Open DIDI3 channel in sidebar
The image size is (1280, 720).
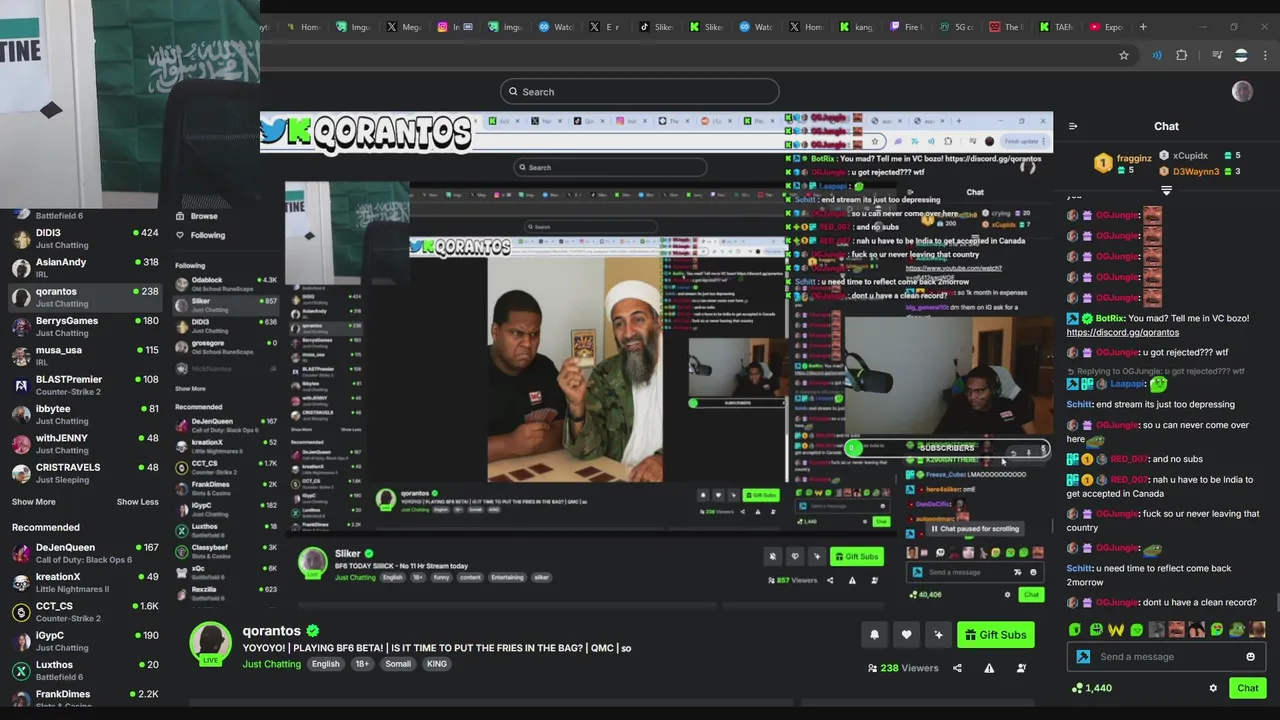tap(85, 239)
